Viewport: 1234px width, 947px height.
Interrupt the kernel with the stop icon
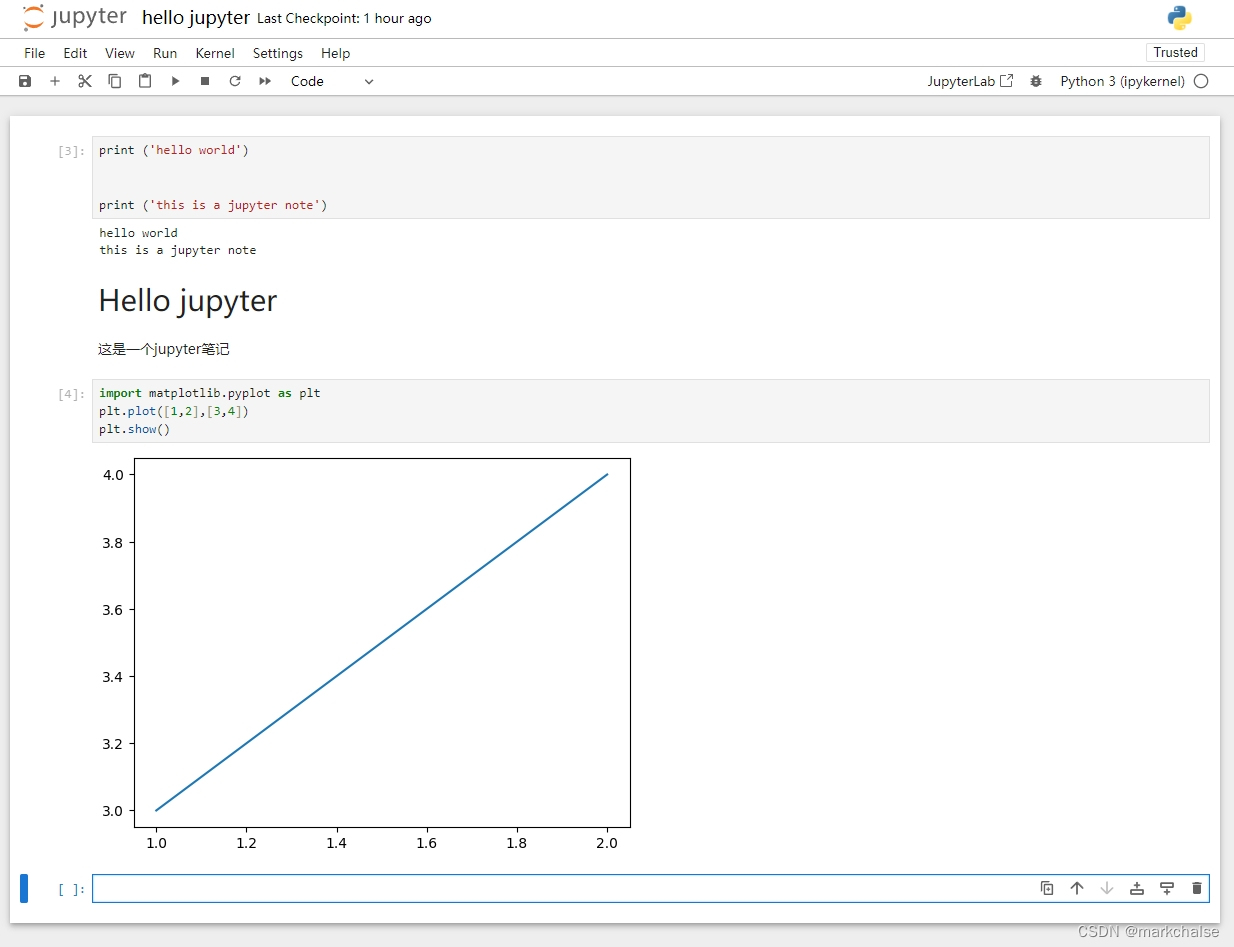[x=205, y=81]
